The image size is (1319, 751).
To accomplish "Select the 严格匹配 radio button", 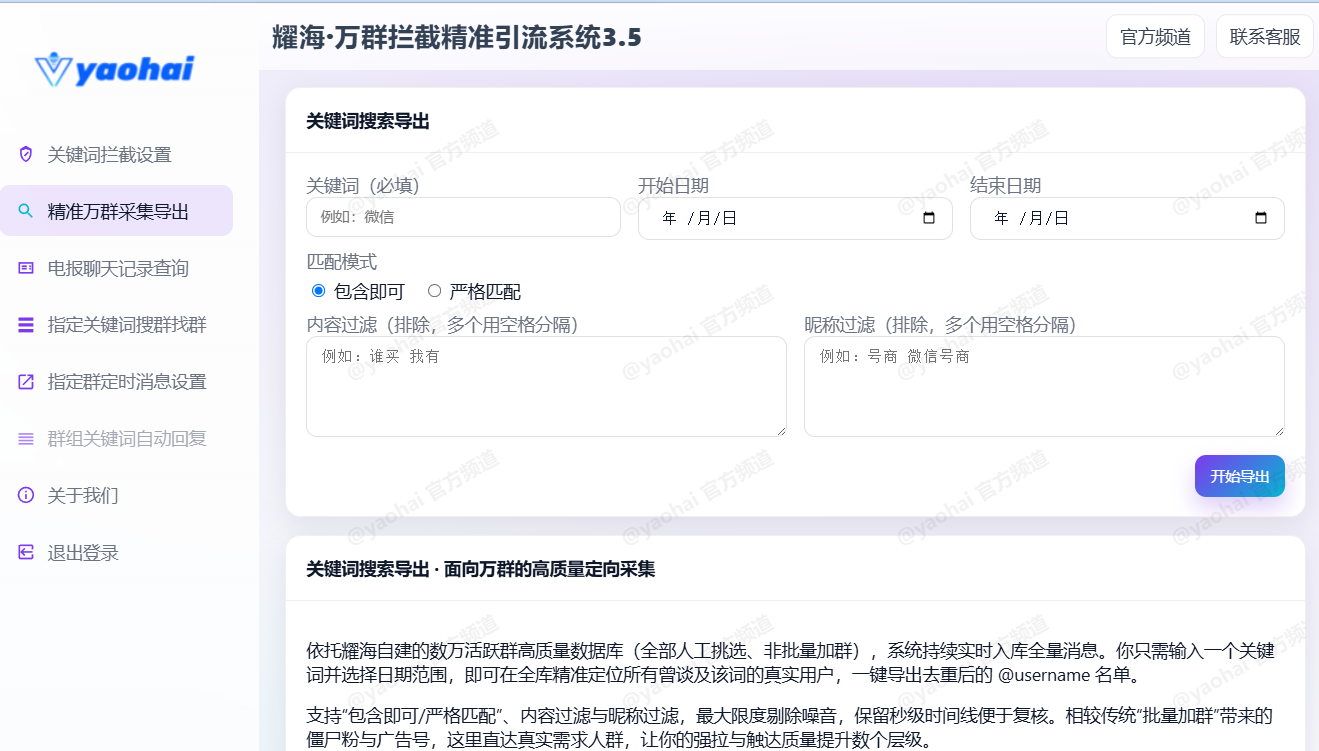I will click(434, 291).
